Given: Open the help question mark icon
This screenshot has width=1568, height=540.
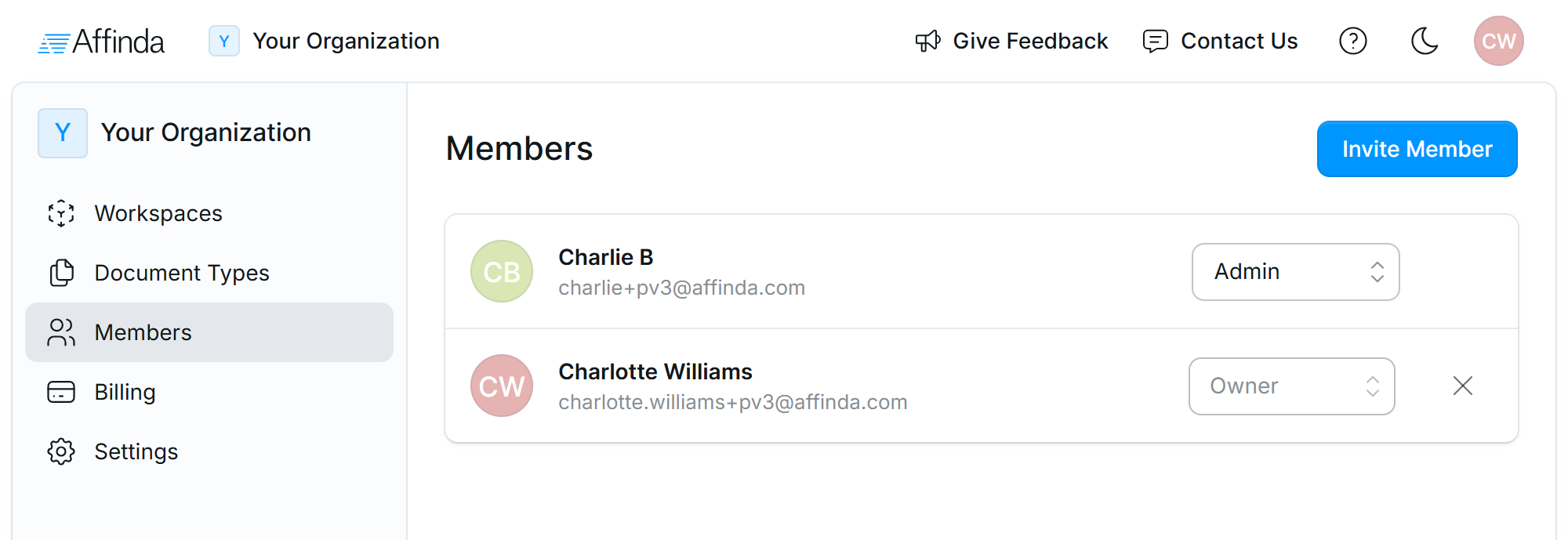Looking at the screenshot, I should tap(1353, 41).
